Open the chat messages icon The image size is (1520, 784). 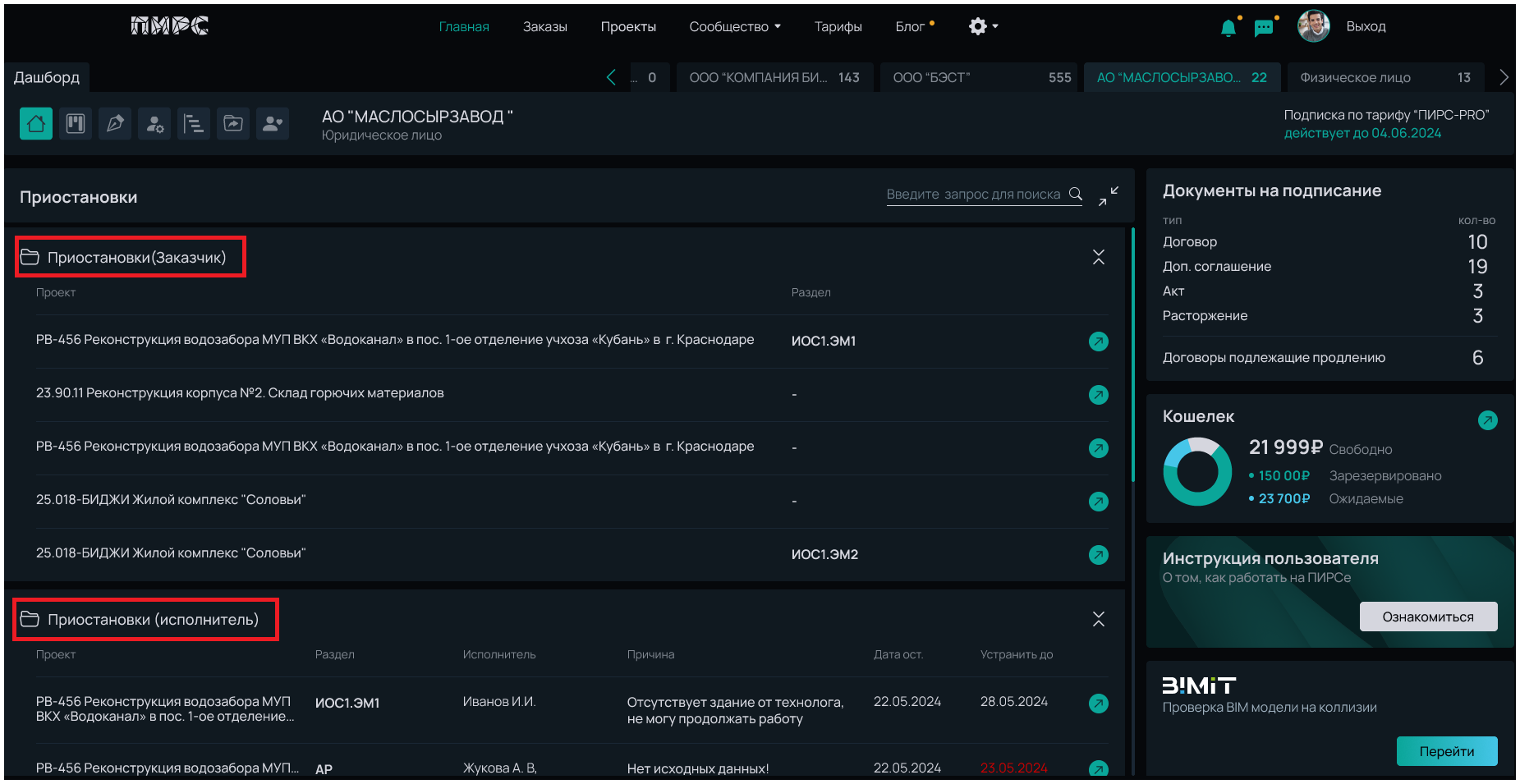[x=1264, y=28]
